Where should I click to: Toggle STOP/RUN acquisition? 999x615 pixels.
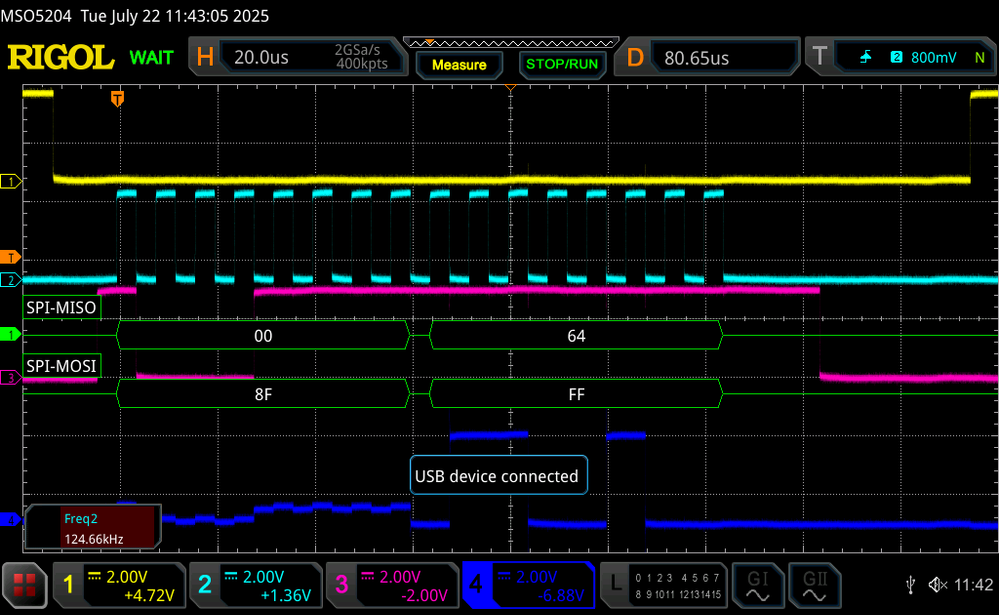562,64
